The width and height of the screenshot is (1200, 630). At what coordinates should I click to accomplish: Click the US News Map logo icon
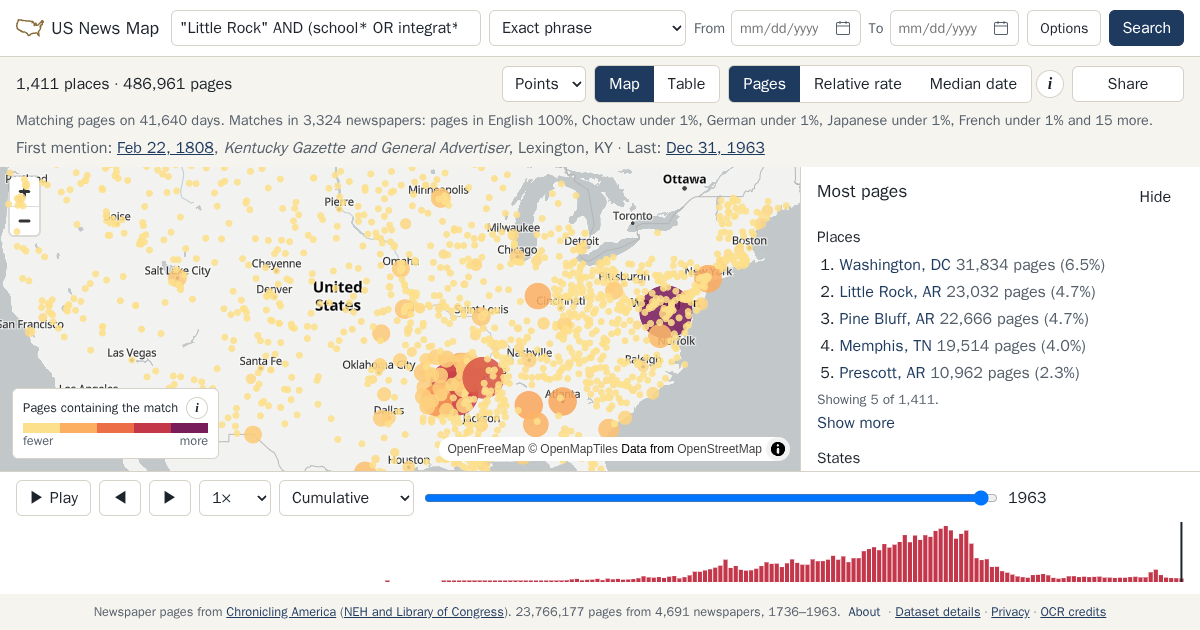(30, 28)
